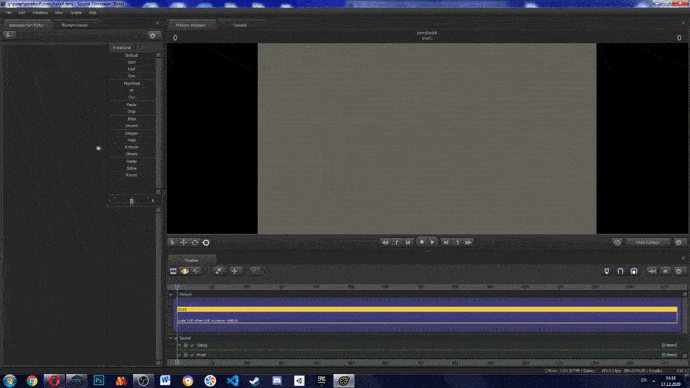Switch to Console tab
Screen dimensions: 690x388
pyautogui.click(x=240, y=25)
